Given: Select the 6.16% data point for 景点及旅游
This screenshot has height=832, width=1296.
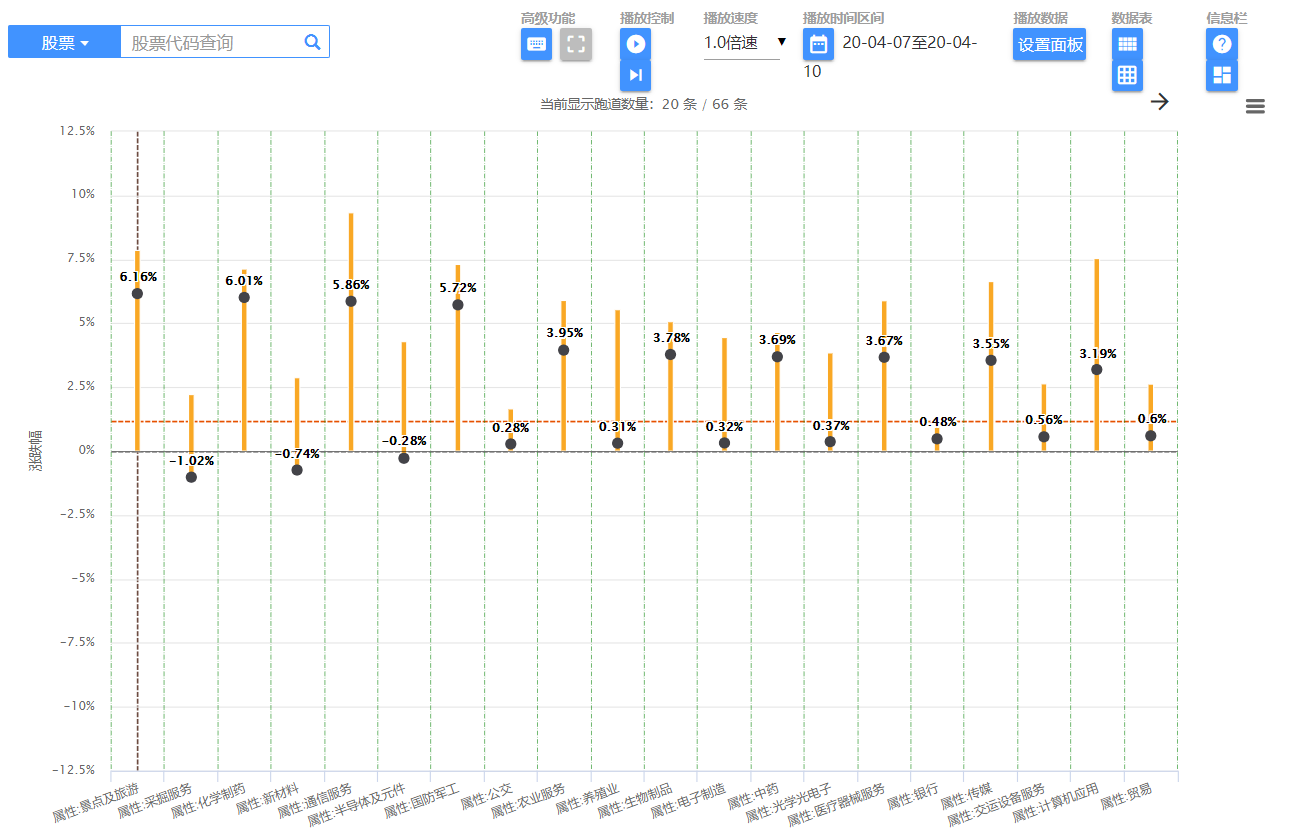Looking at the screenshot, I should (x=137, y=293).
